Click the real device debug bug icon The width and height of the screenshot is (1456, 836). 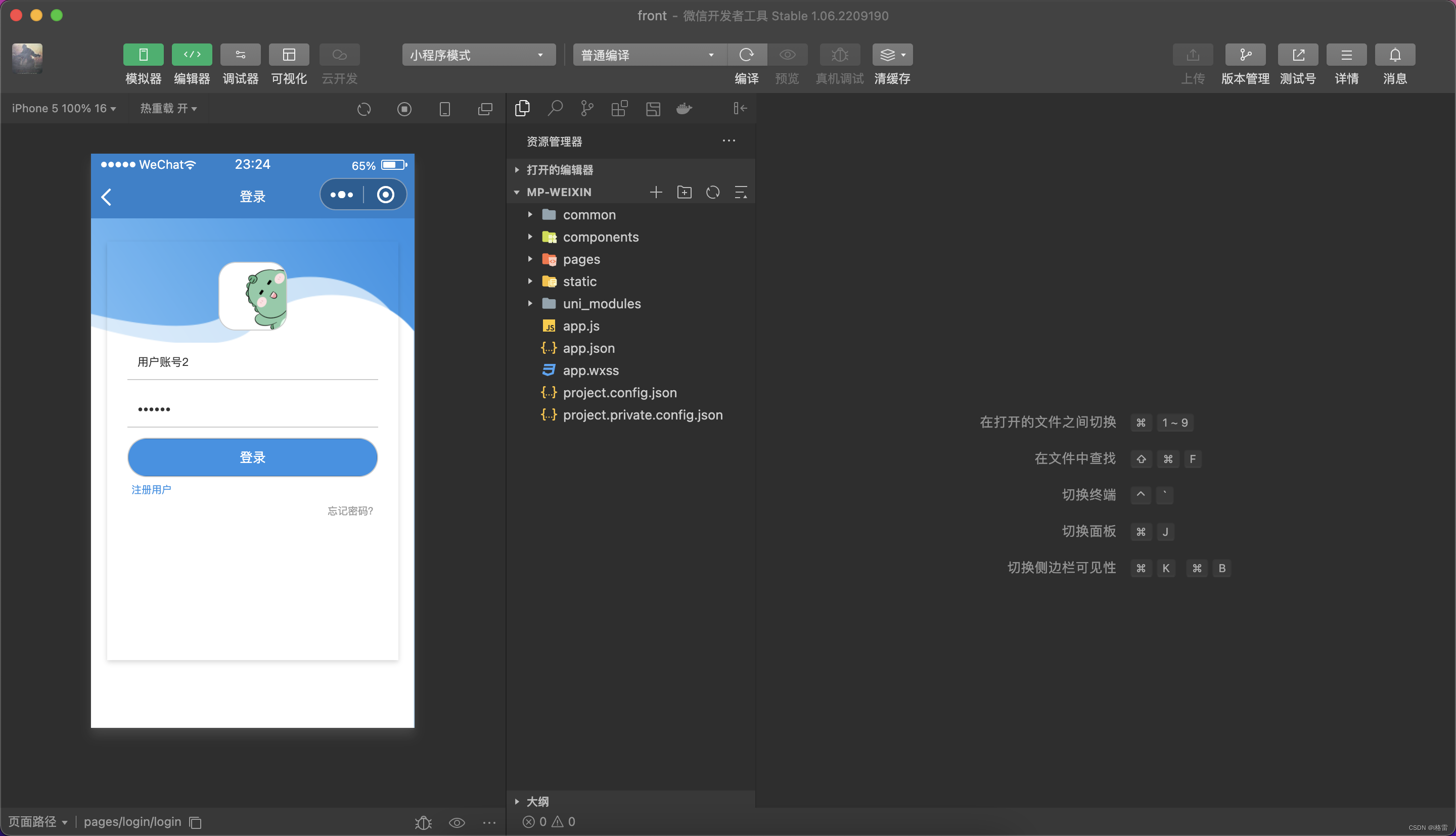pyautogui.click(x=839, y=55)
